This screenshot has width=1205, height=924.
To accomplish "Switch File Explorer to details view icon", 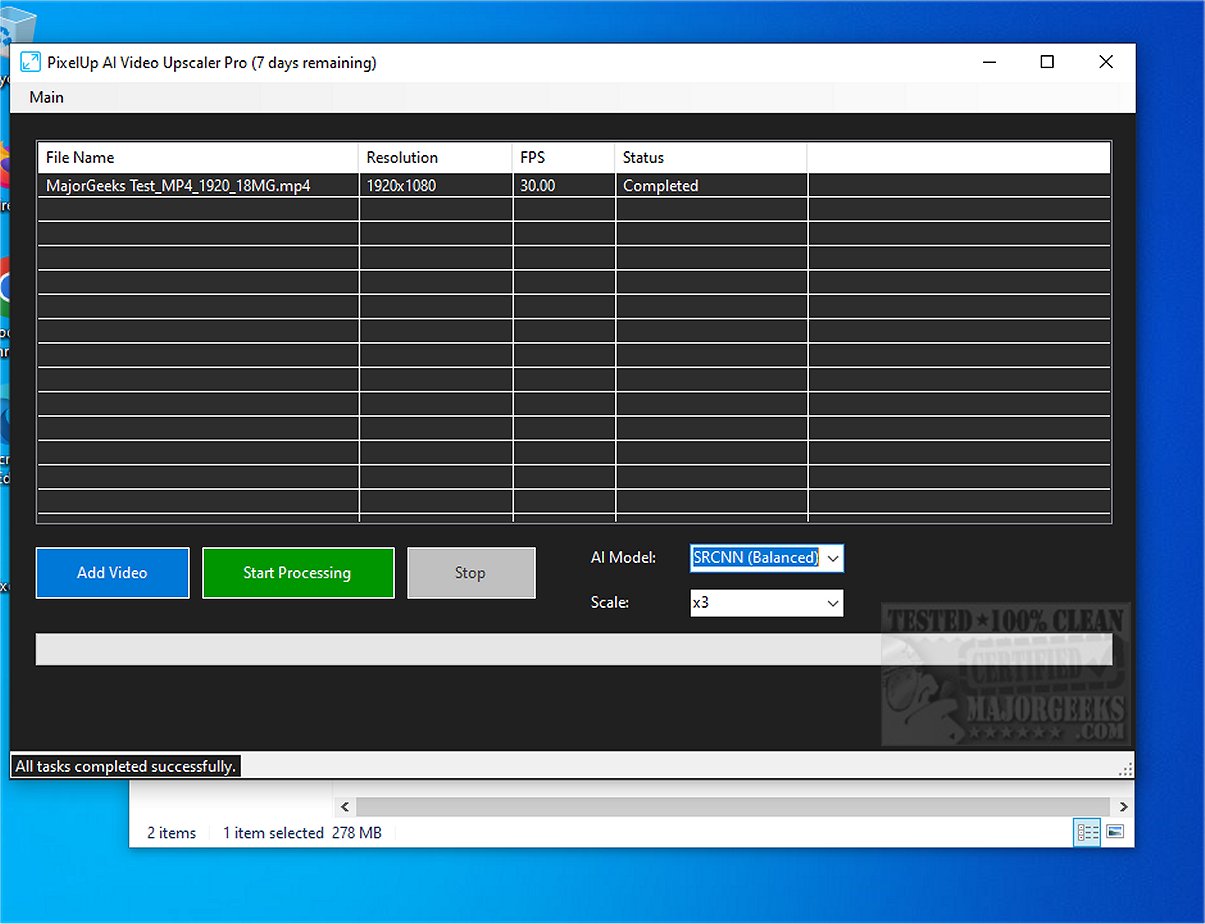I will tap(1087, 832).
